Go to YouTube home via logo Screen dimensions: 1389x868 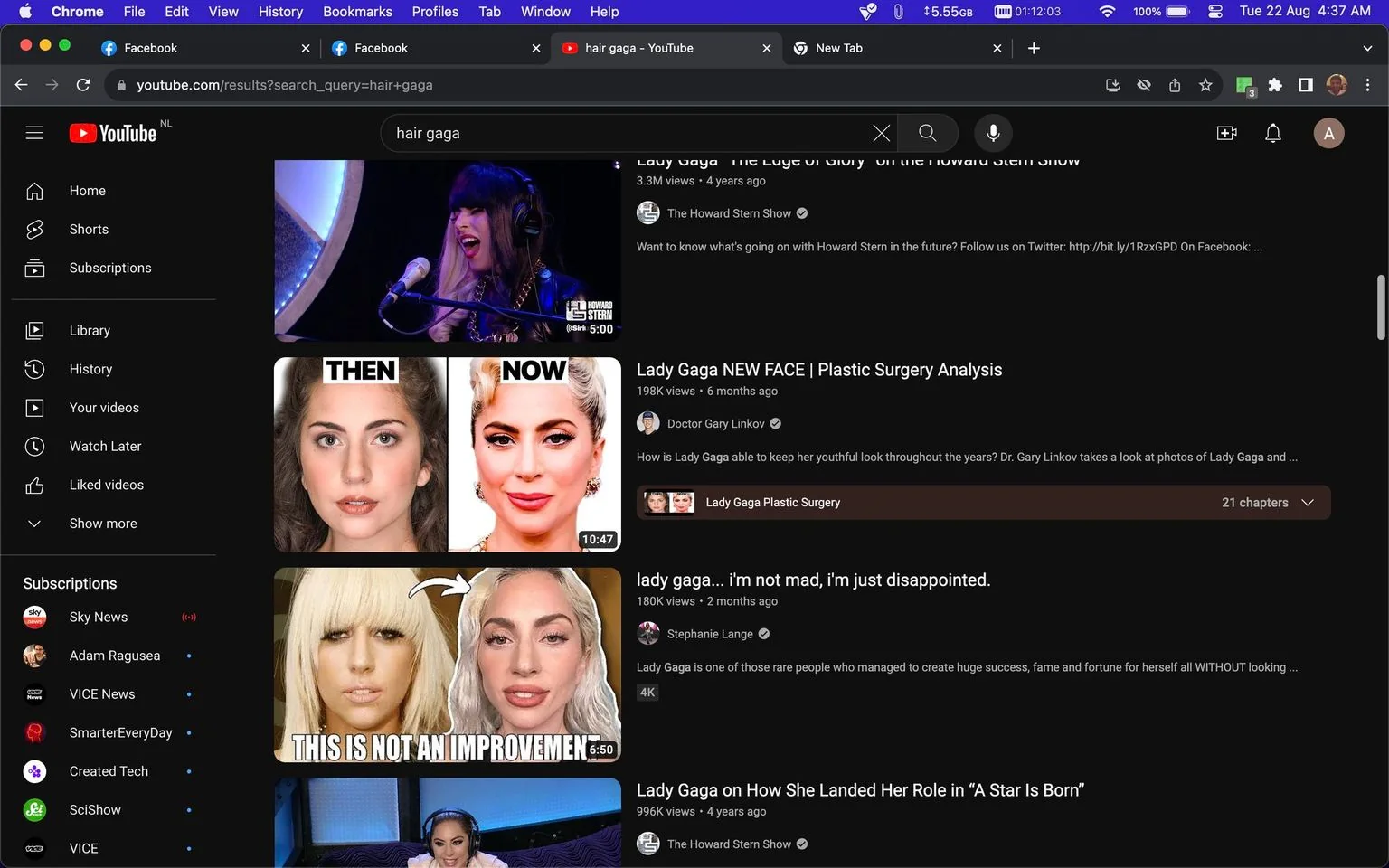(113, 133)
